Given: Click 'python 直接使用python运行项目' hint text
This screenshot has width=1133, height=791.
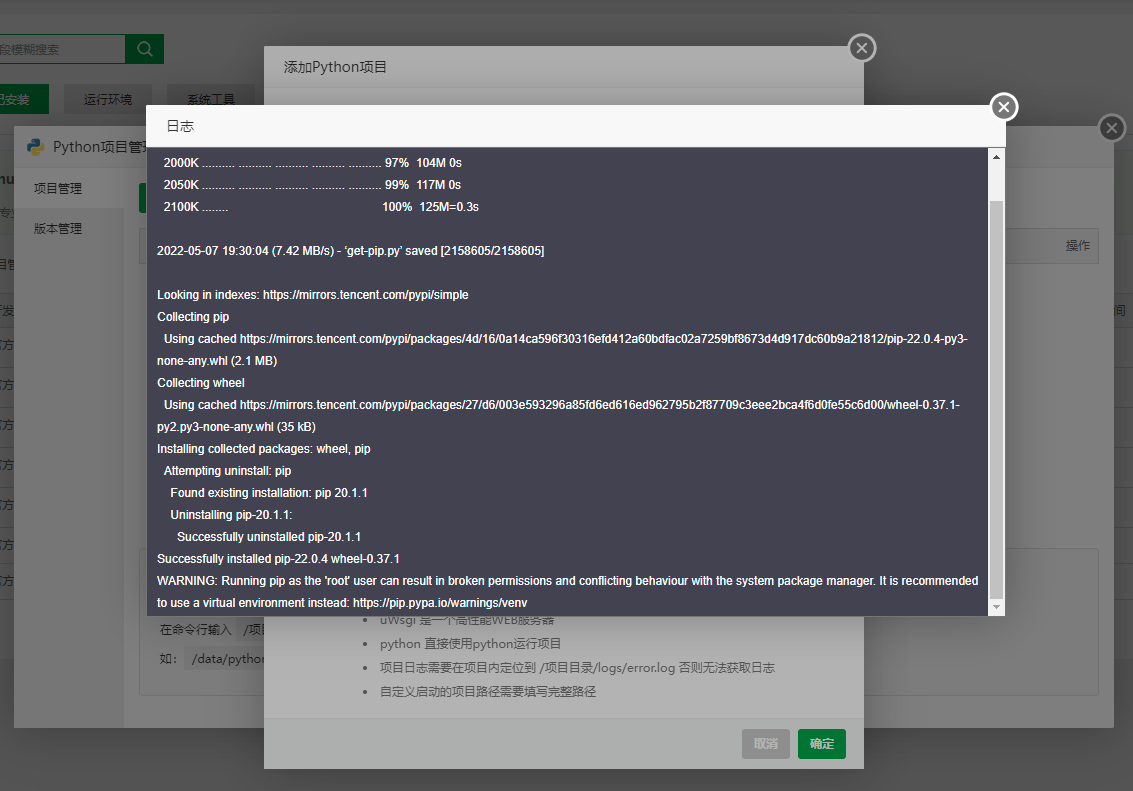Looking at the screenshot, I should [x=470, y=644].
